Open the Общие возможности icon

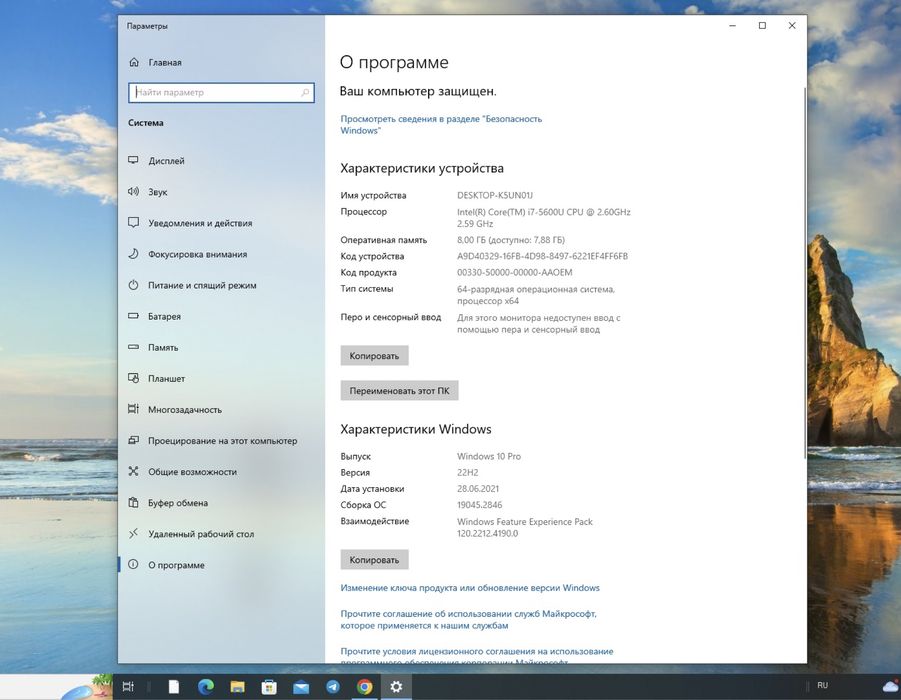133,471
